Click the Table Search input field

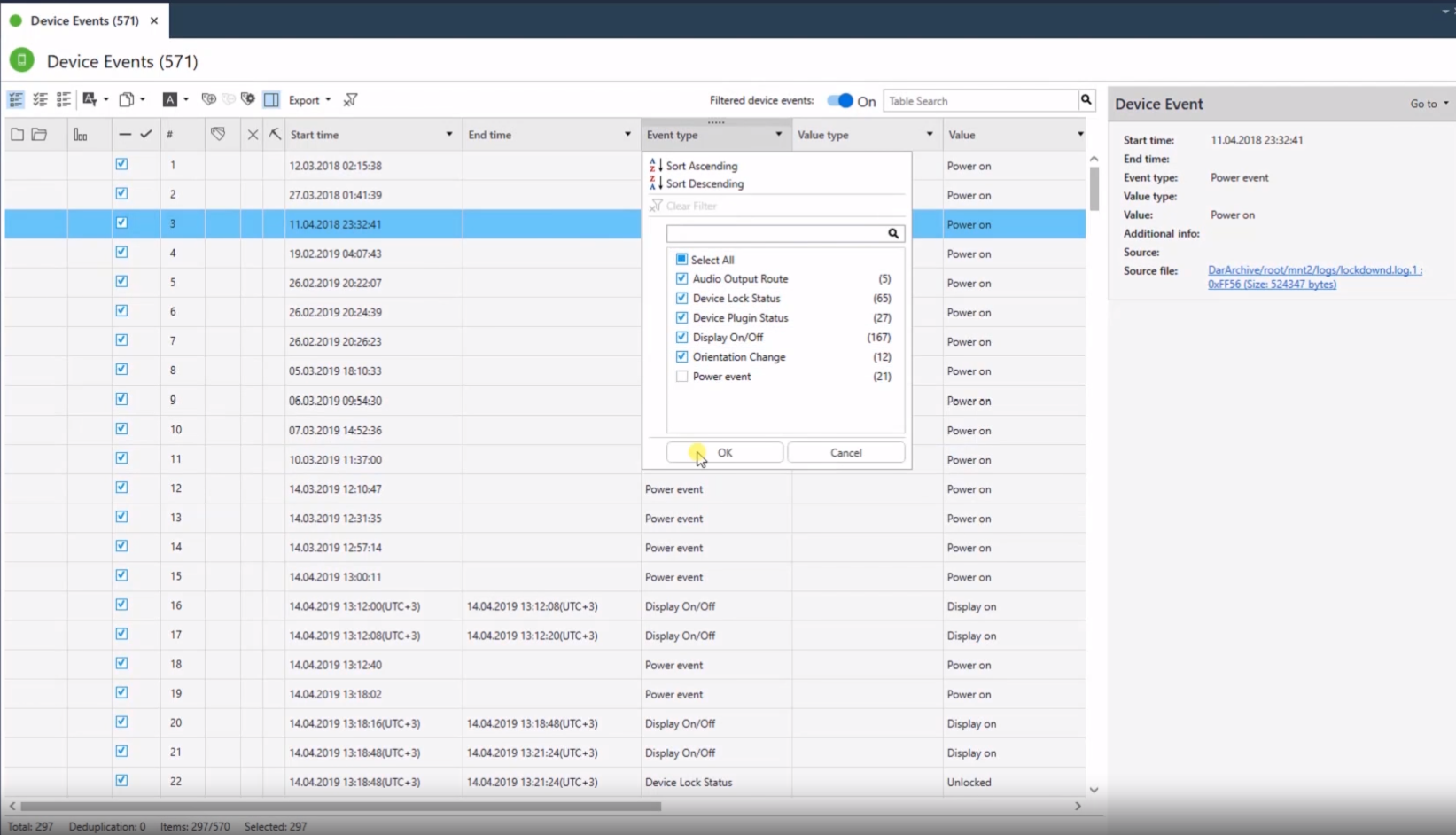click(x=980, y=101)
